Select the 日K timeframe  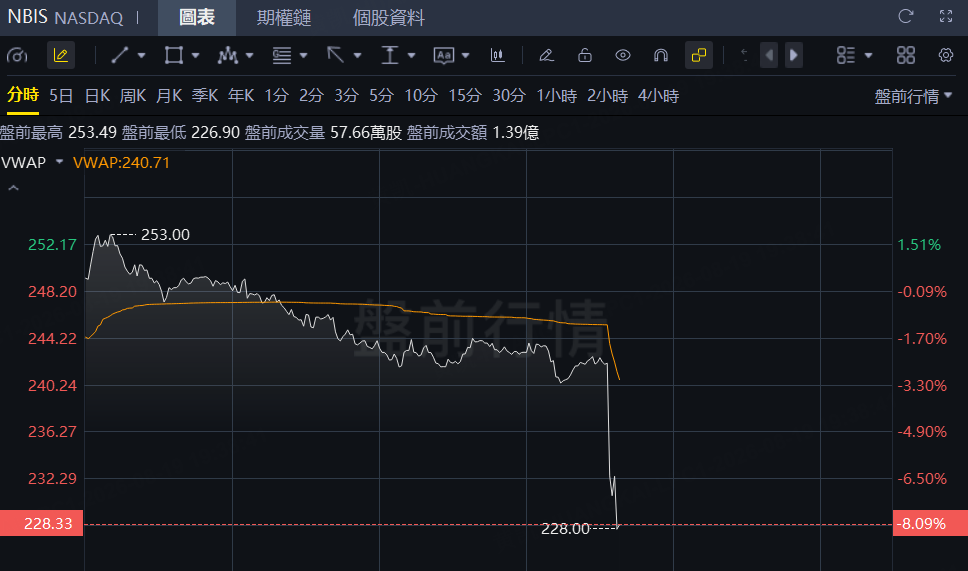pos(98,96)
